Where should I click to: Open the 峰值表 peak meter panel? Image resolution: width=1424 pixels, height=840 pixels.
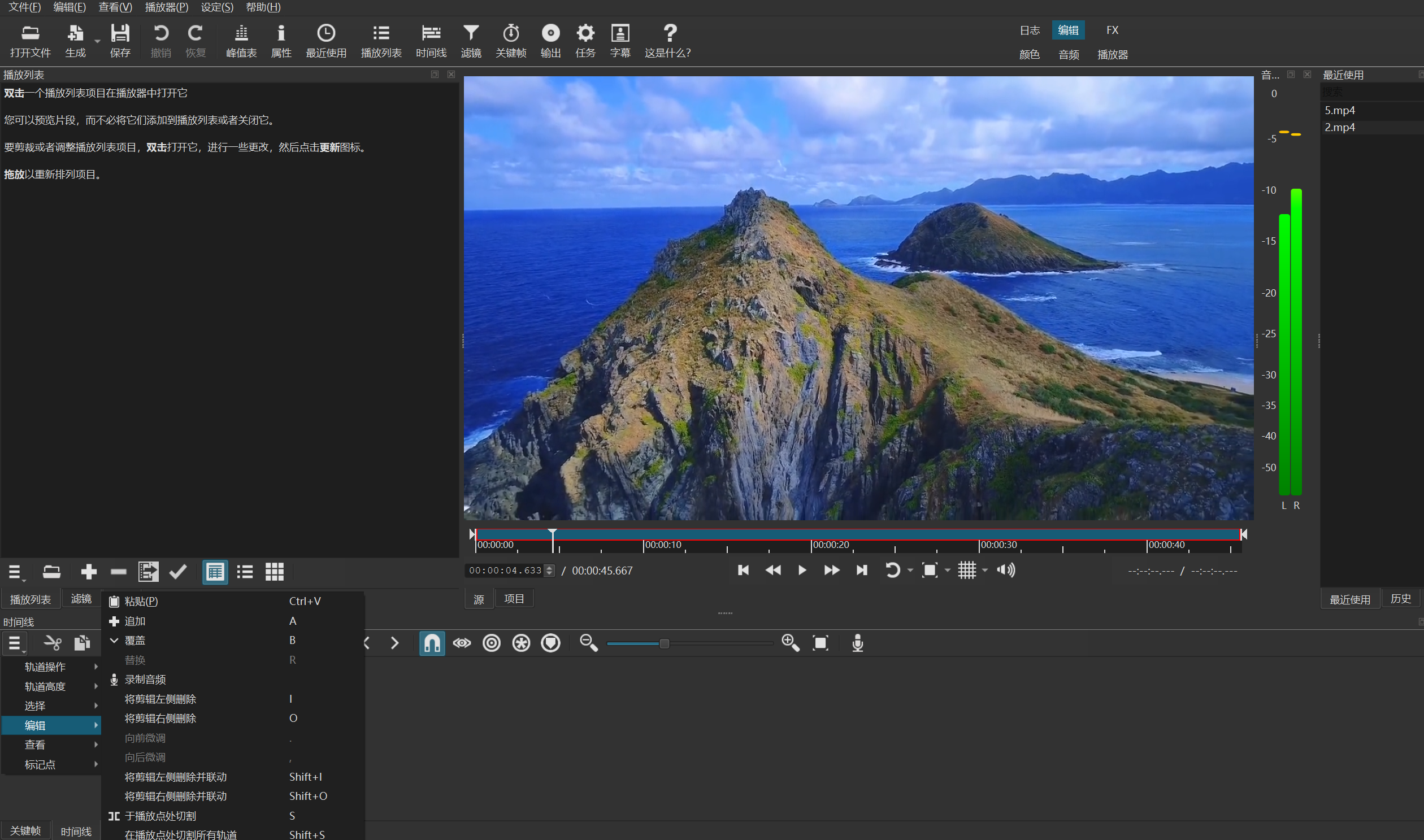tap(241, 41)
